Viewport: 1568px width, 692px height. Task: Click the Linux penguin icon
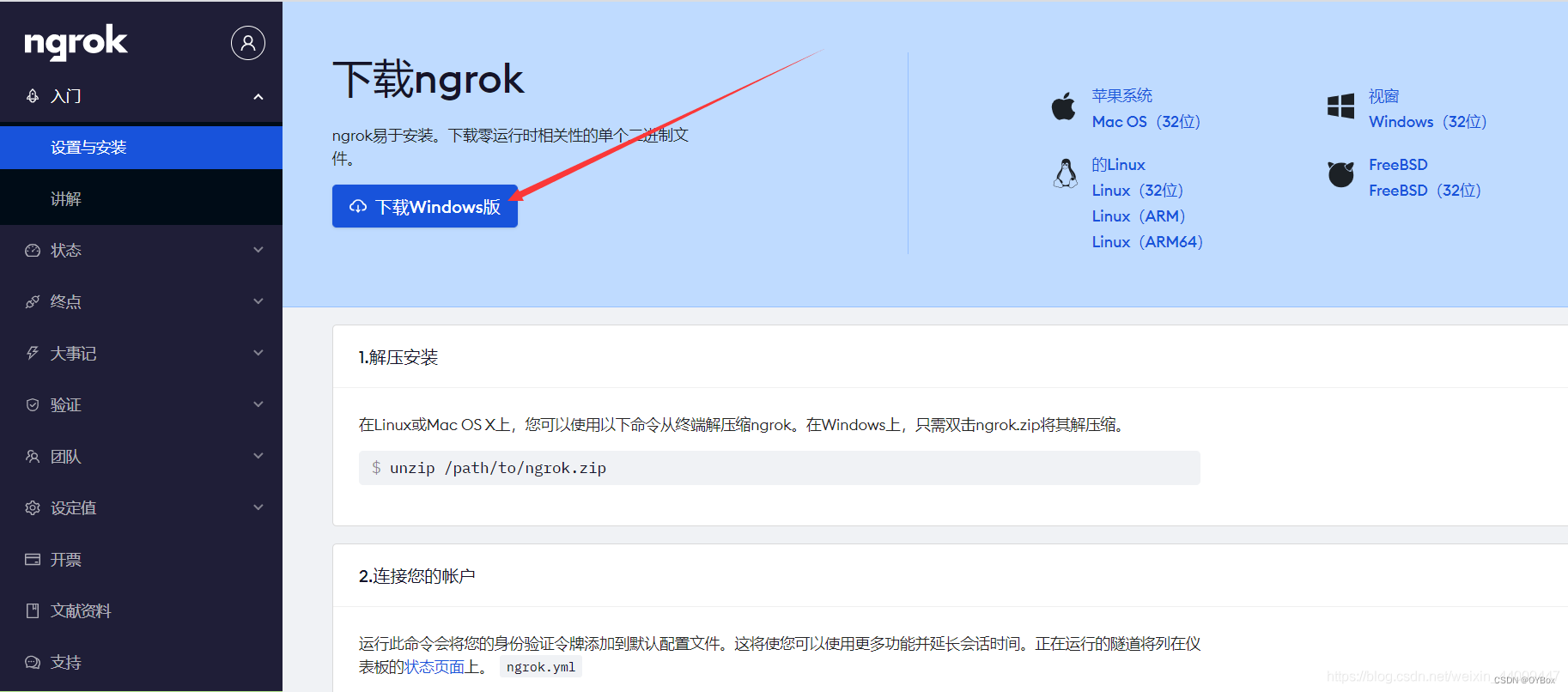1066,173
